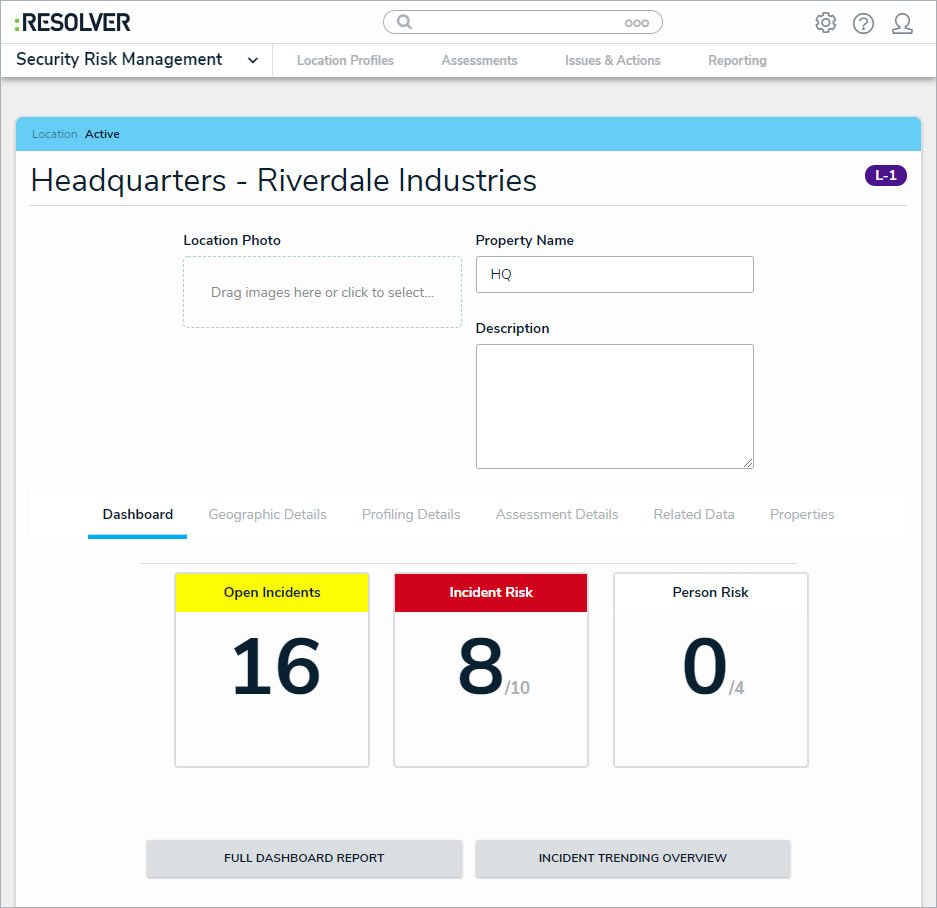Switch to the Related Data tab
This screenshot has height=908, width=937.
pos(694,514)
